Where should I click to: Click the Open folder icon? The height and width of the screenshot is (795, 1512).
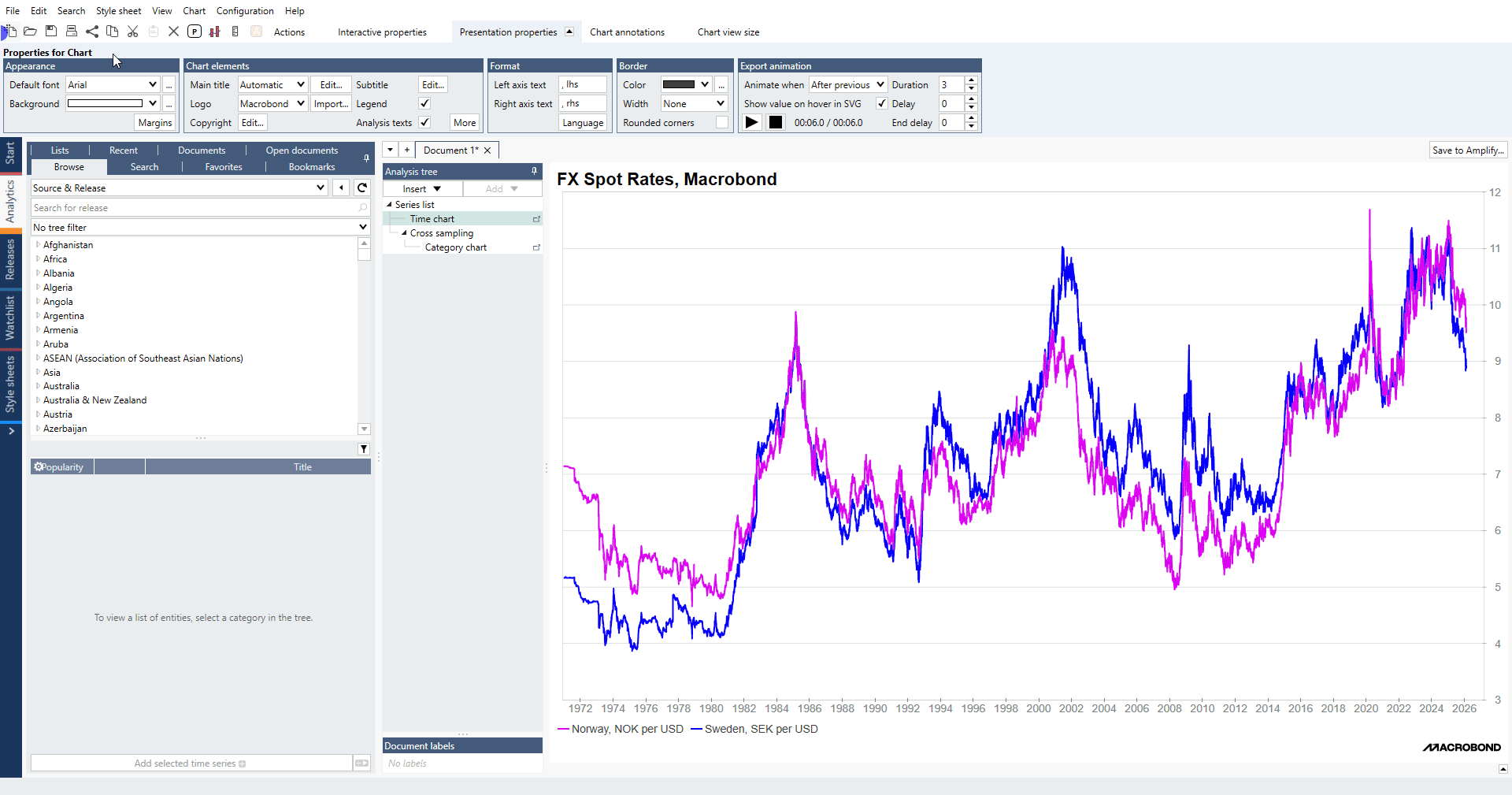coord(31,32)
